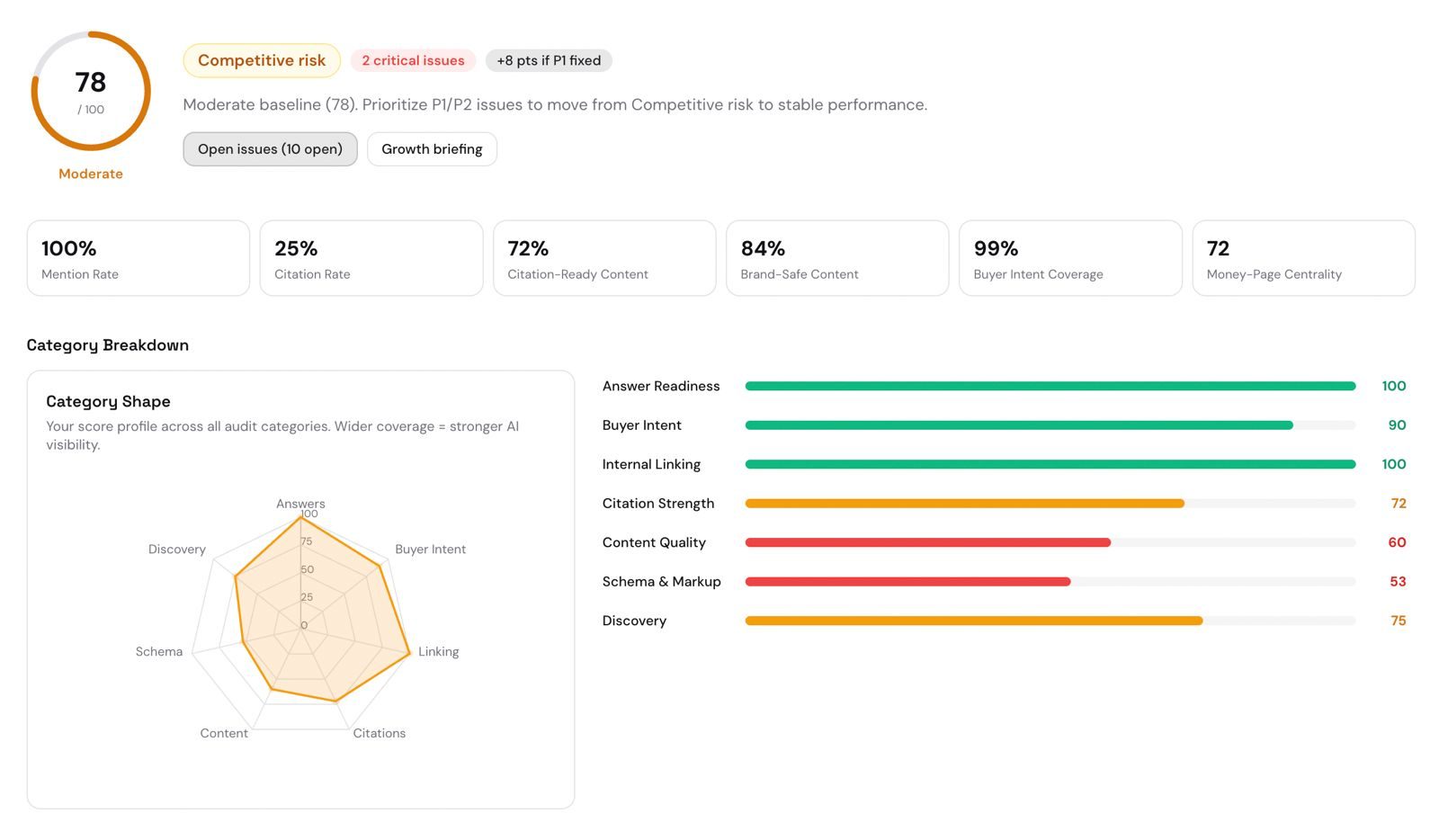Click the Schema & Markup label
Viewport: 1439px width, 840px height.
(661, 581)
